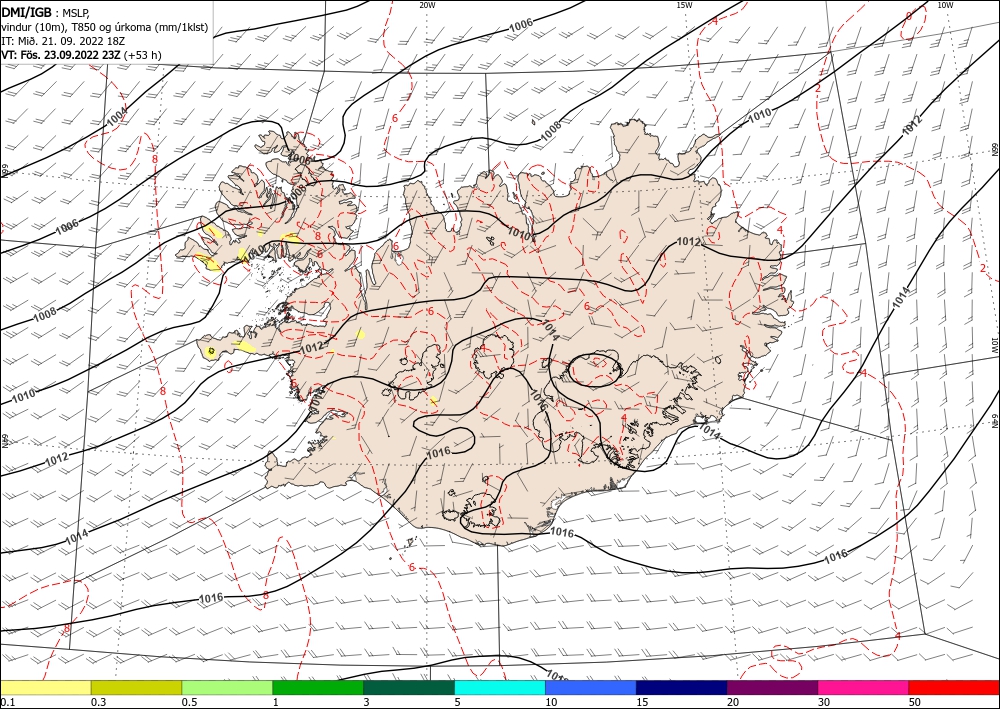Click the yellow 0.1–0.3 legend swatch

click(x=45, y=687)
